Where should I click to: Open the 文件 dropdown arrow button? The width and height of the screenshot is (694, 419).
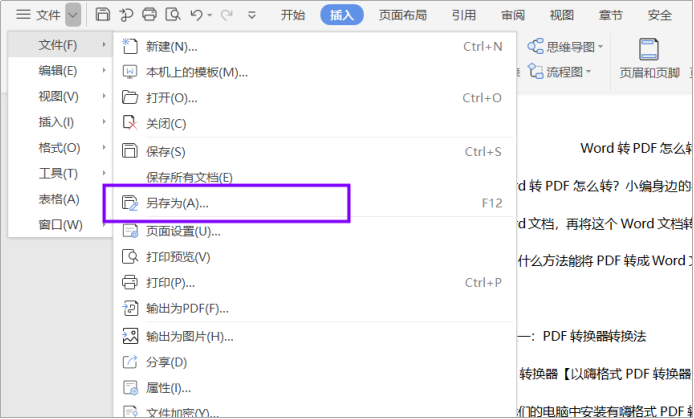pos(73,15)
